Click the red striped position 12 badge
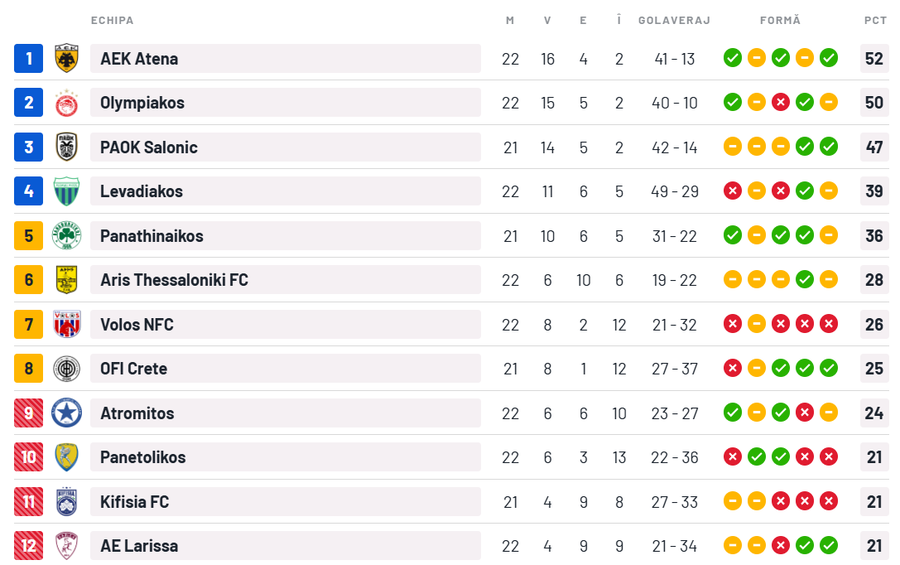900x565 pixels. pyautogui.click(x=29, y=546)
